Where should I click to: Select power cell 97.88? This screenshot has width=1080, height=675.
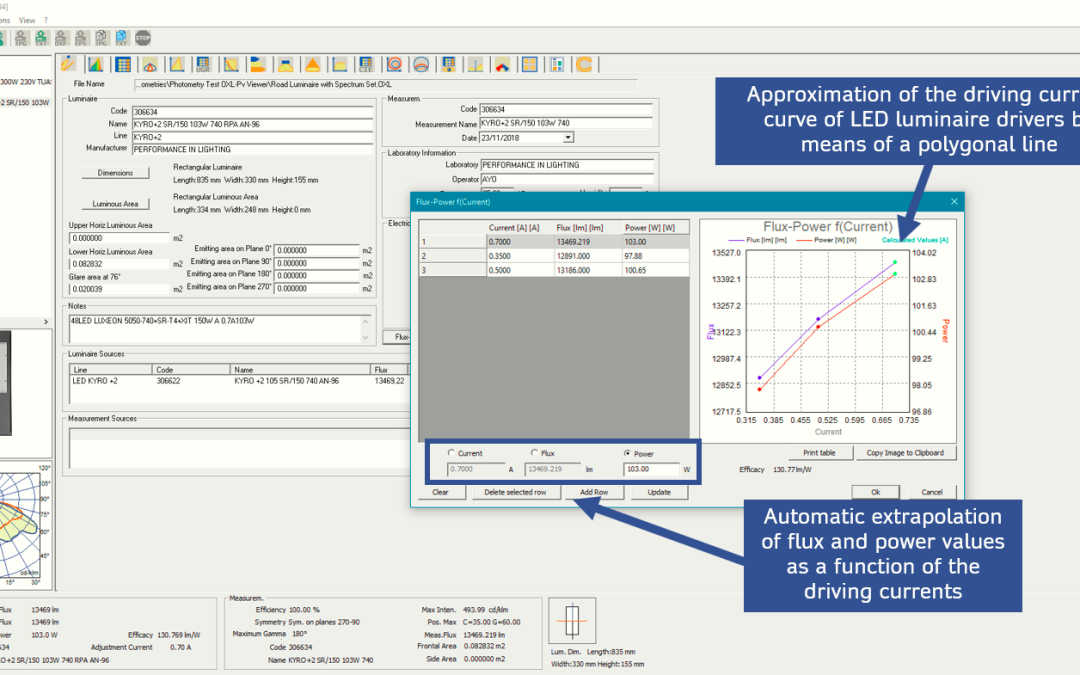coord(655,256)
